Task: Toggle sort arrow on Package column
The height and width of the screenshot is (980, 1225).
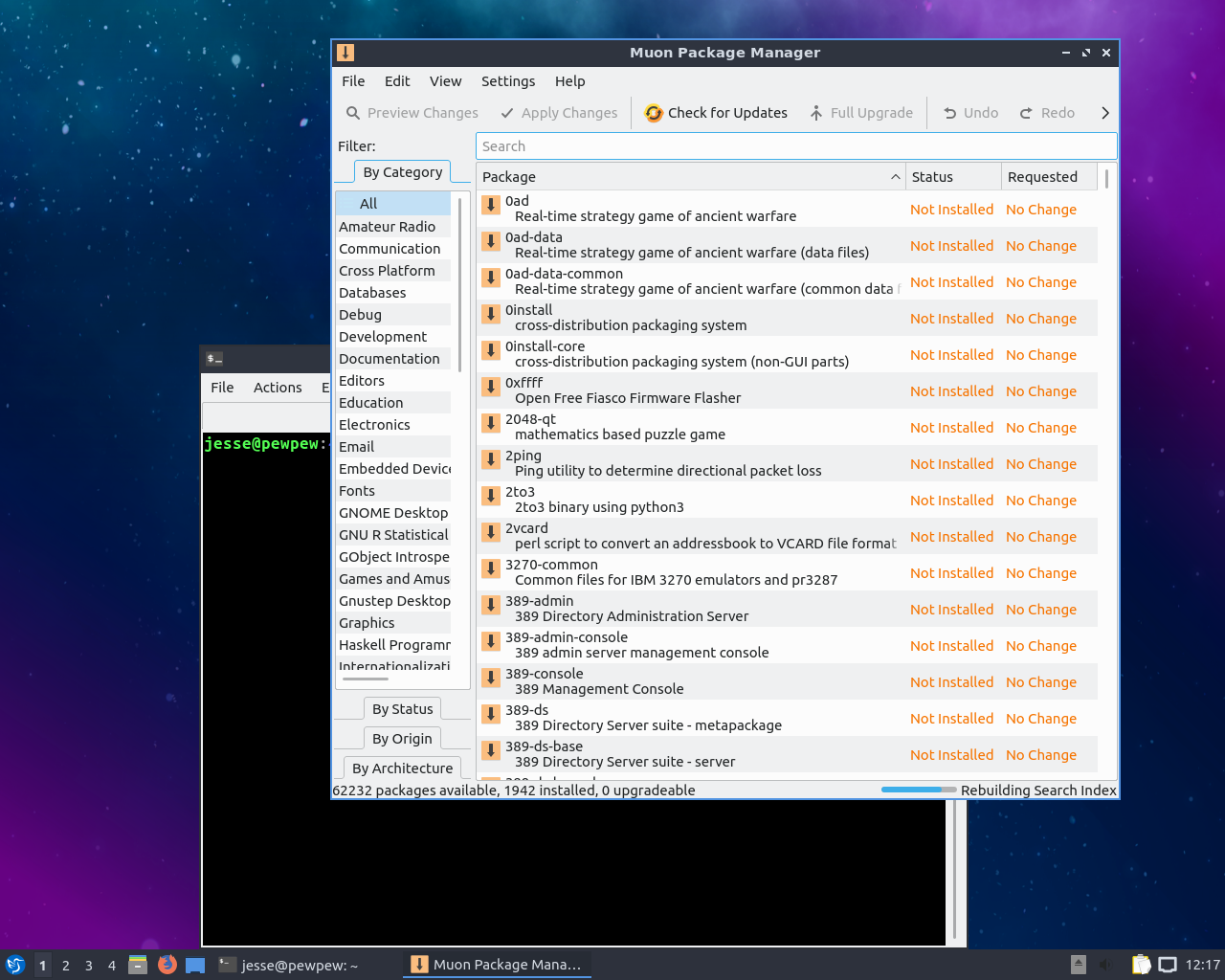Action: coord(896,177)
